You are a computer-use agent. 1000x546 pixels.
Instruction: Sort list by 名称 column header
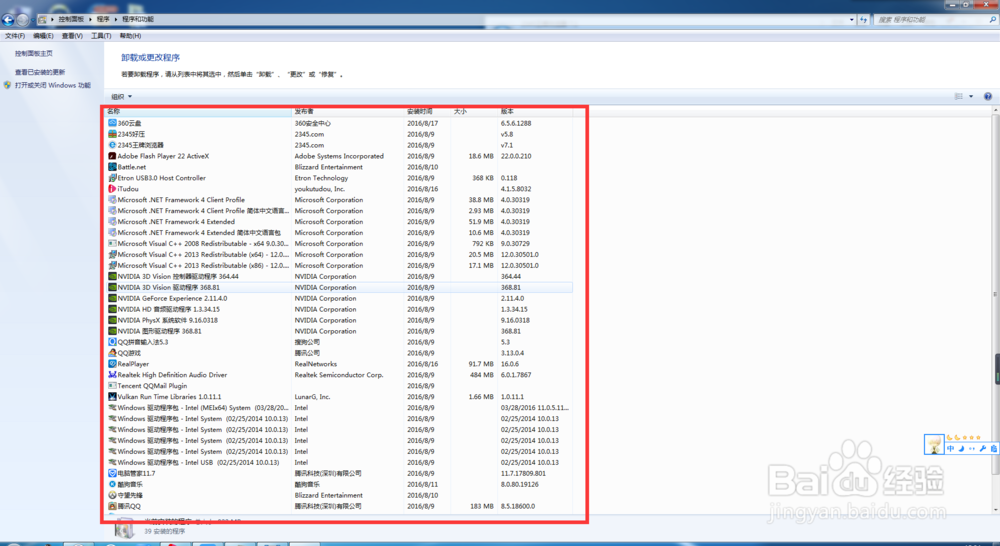click(x=198, y=112)
